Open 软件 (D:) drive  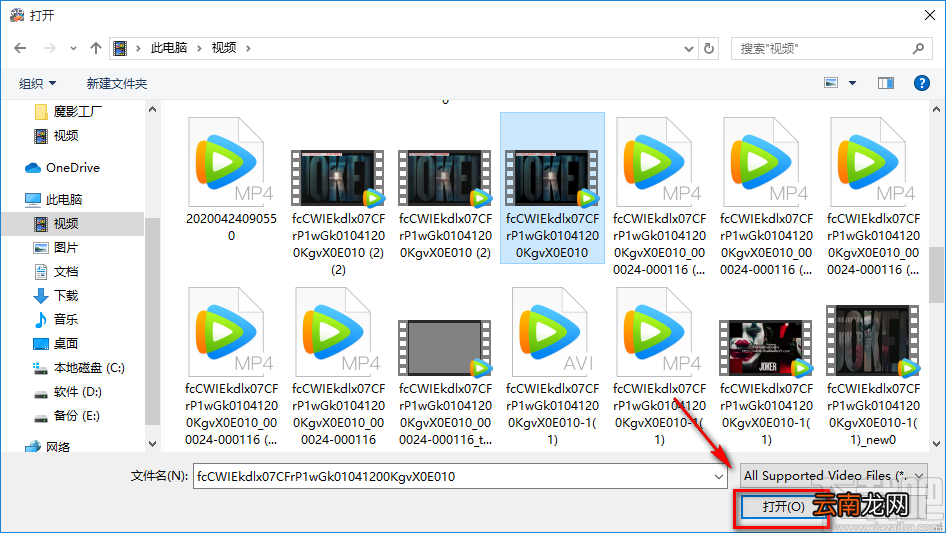pos(68,392)
